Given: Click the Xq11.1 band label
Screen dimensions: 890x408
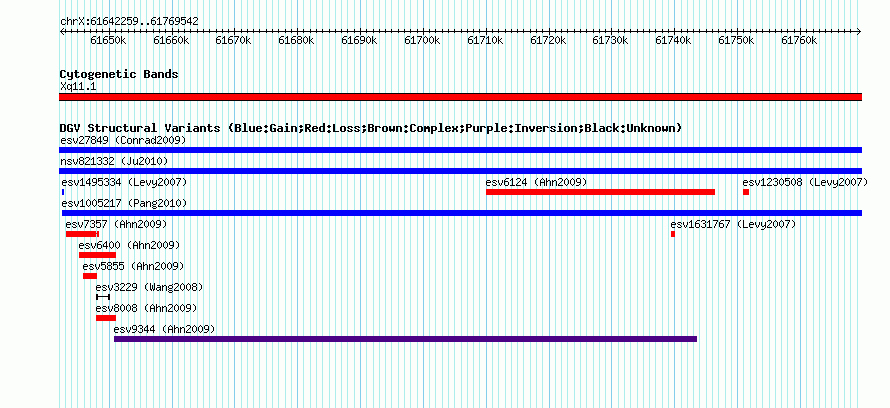Looking at the screenshot, I should 78,86.
